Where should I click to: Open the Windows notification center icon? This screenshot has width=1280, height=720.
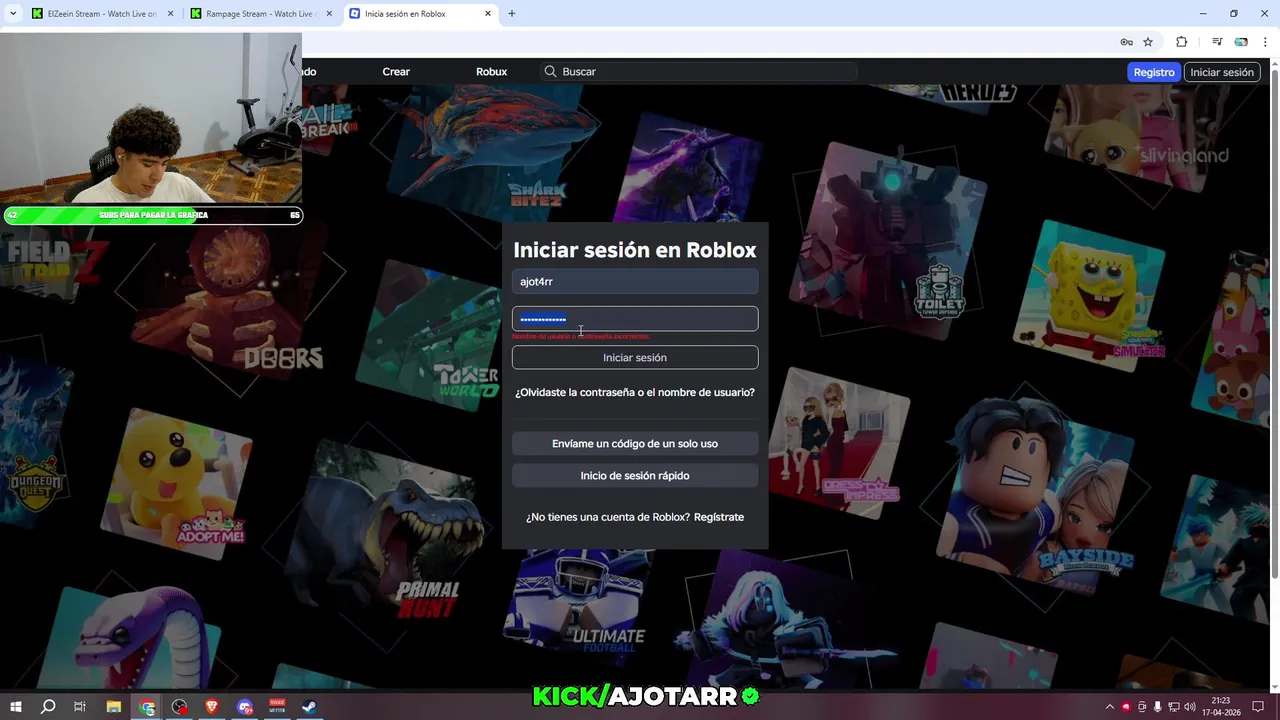point(1259,707)
